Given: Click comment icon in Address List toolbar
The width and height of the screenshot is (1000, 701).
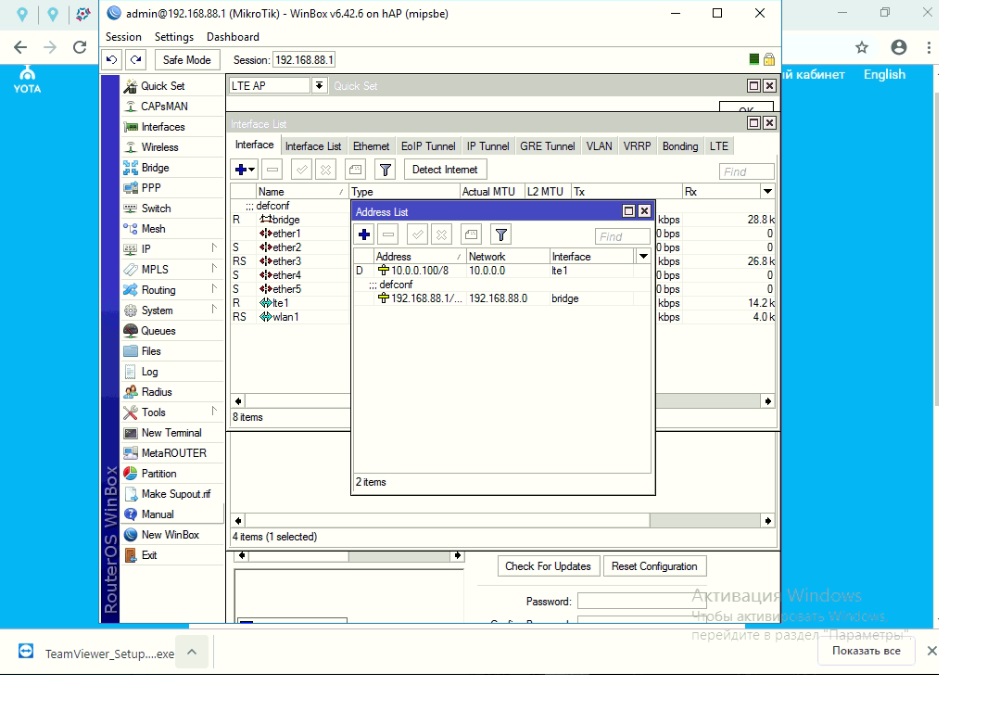Looking at the screenshot, I should (x=471, y=235).
